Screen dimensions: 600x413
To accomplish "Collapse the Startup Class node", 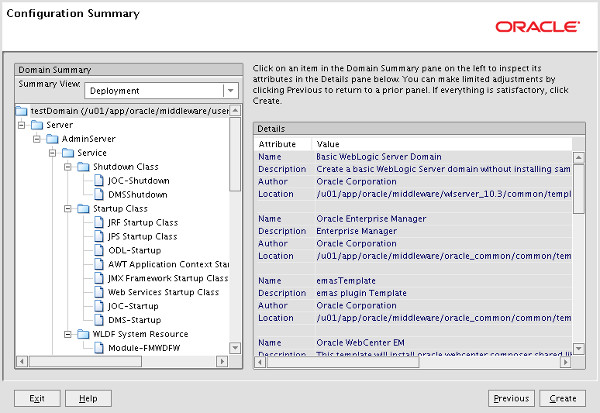I will (68, 209).
